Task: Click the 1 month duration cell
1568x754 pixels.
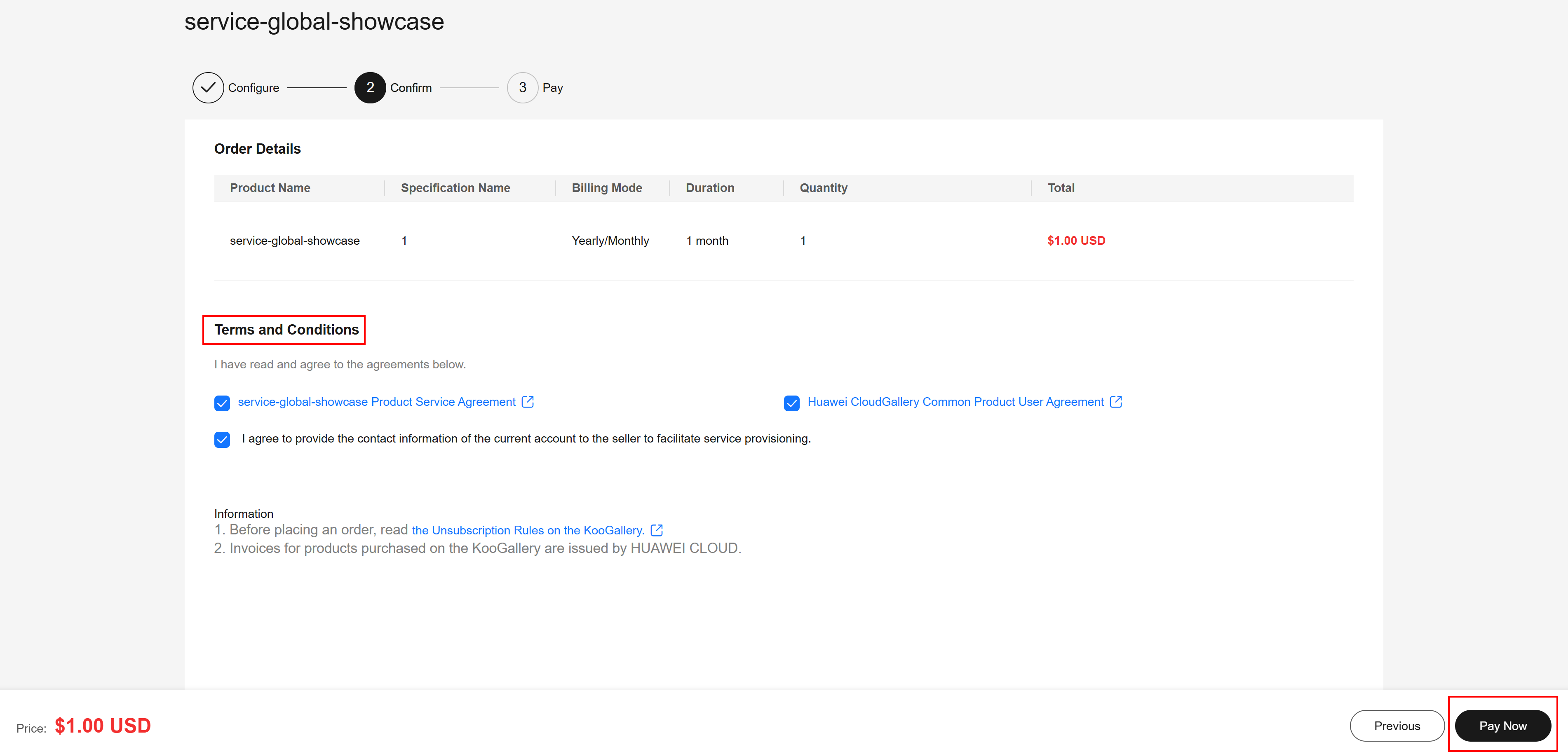Action: click(x=707, y=240)
